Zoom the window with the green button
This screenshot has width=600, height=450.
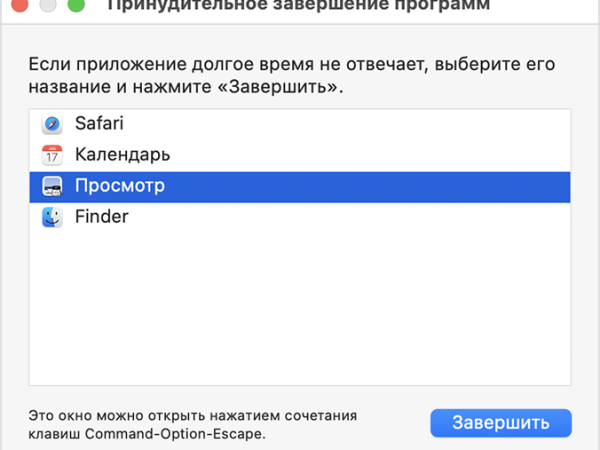click(x=77, y=6)
